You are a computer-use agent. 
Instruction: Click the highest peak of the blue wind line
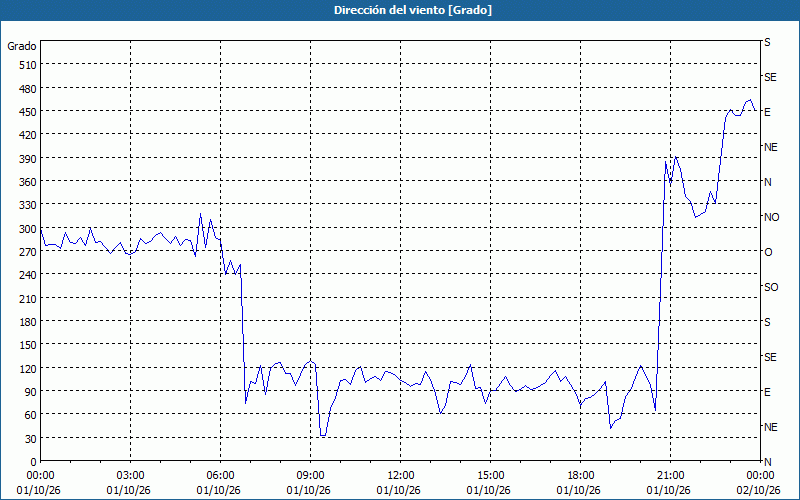750,100
